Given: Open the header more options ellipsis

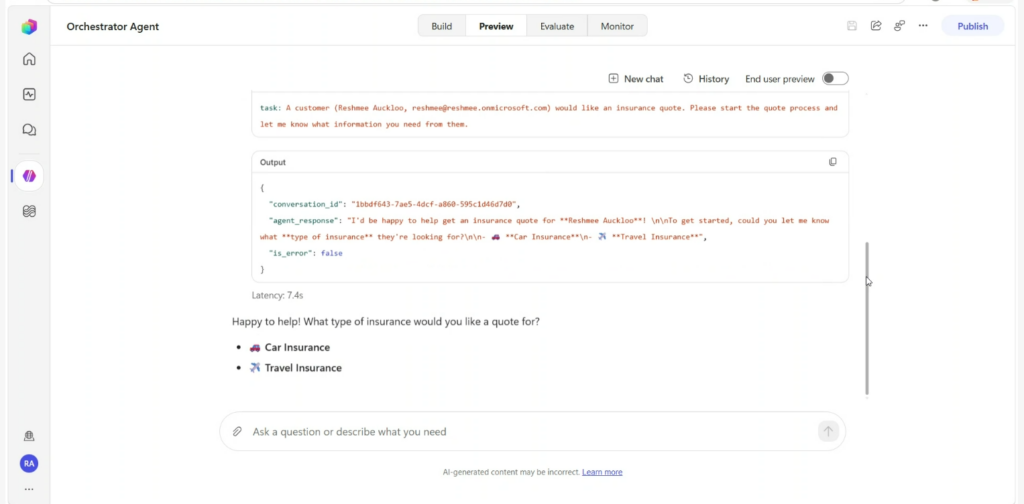Looking at the screenshot, I should pos(923,26).
